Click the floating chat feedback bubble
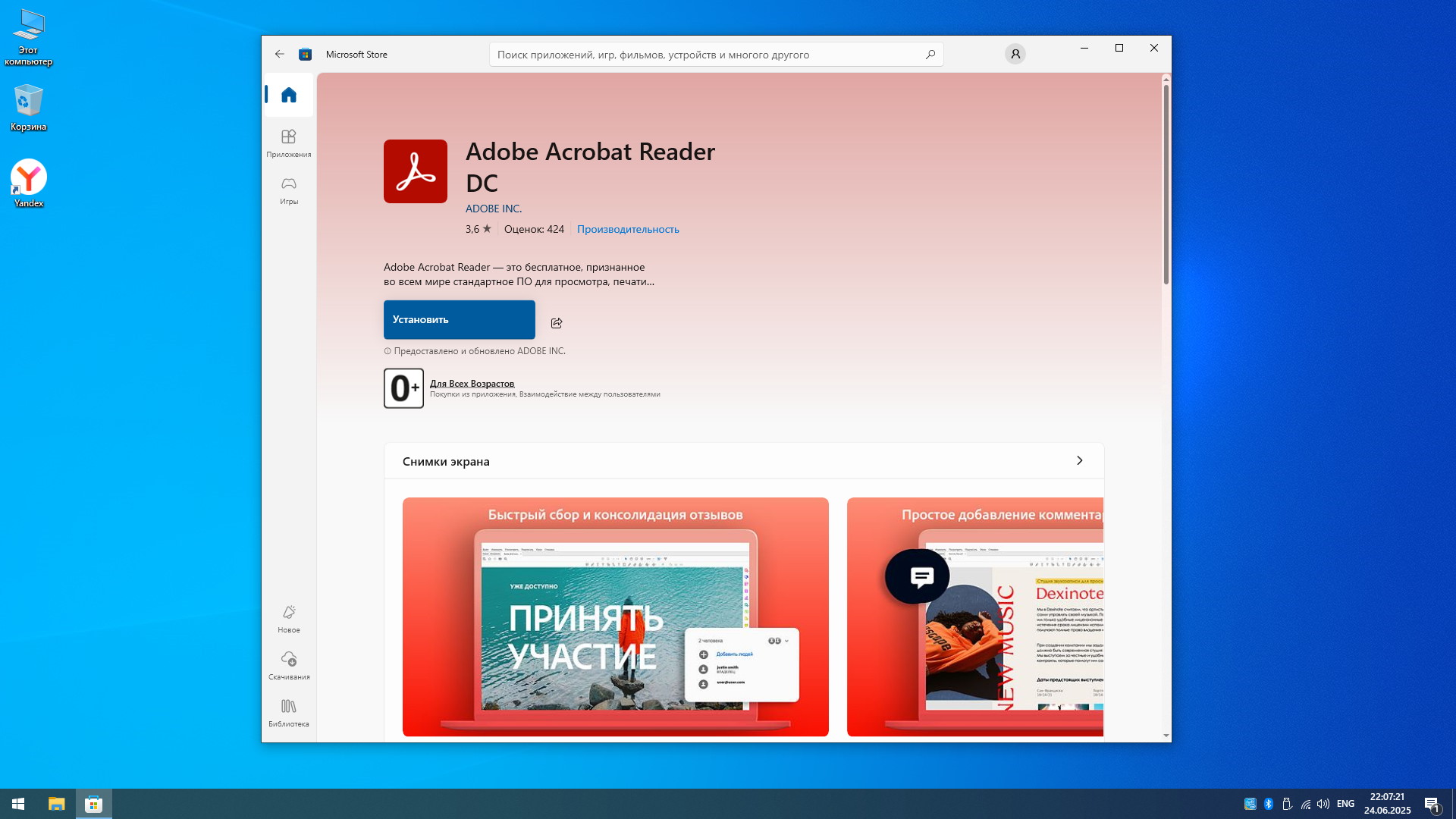 [x=917, y=576]
